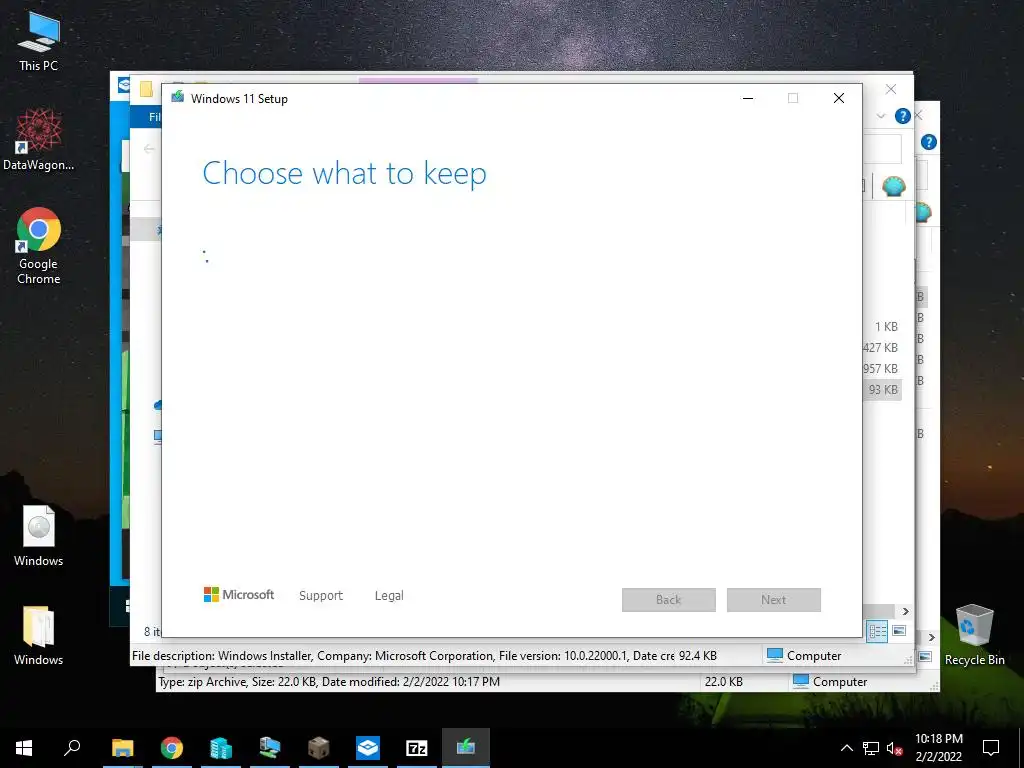The height and width of the screenshot is (768, 1024).
Task: Click the blue sandbox taskbar icon
Action: pos(368,747)
